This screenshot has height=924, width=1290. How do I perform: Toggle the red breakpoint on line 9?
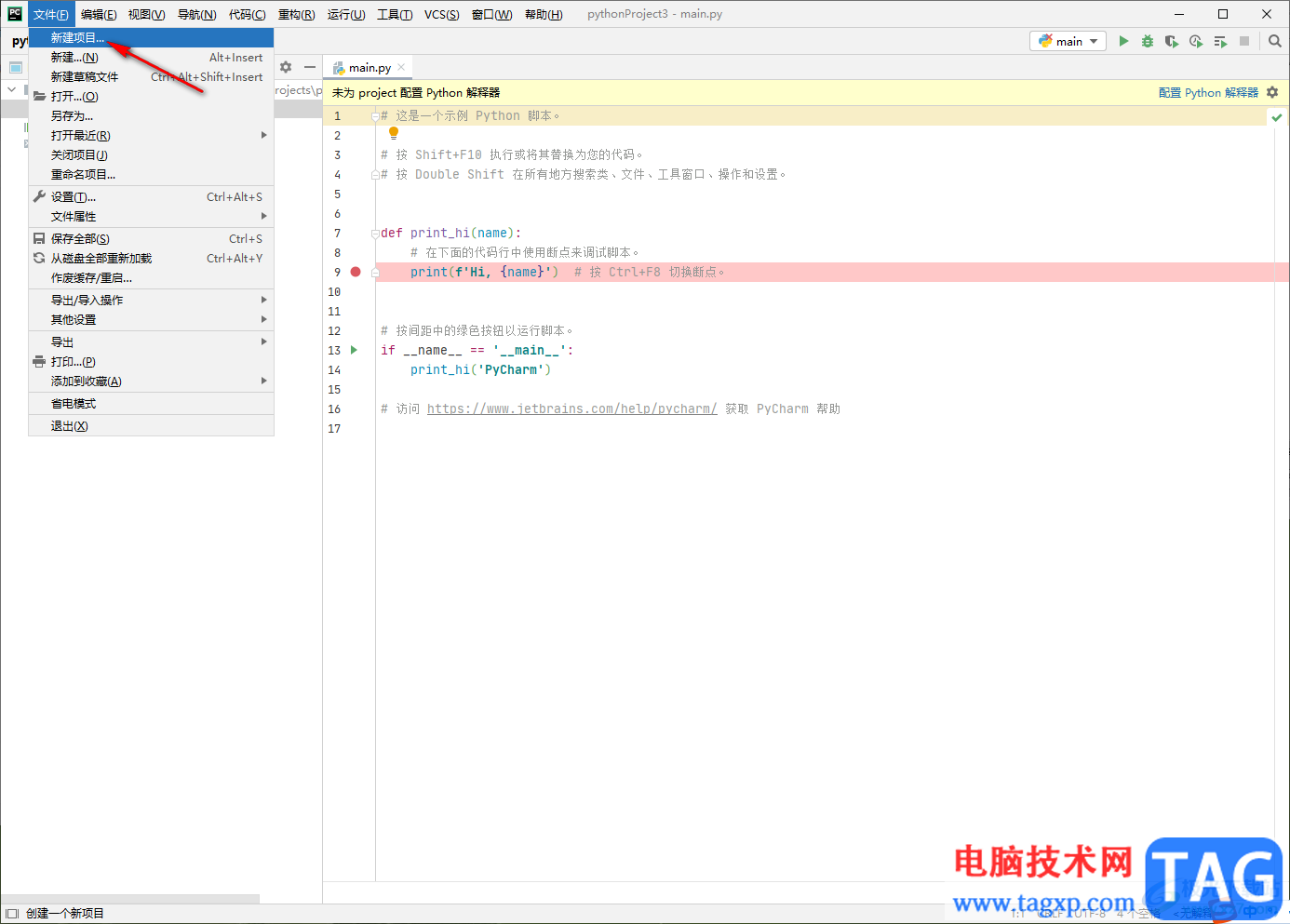pyautogui.click(x=356, y=272)
